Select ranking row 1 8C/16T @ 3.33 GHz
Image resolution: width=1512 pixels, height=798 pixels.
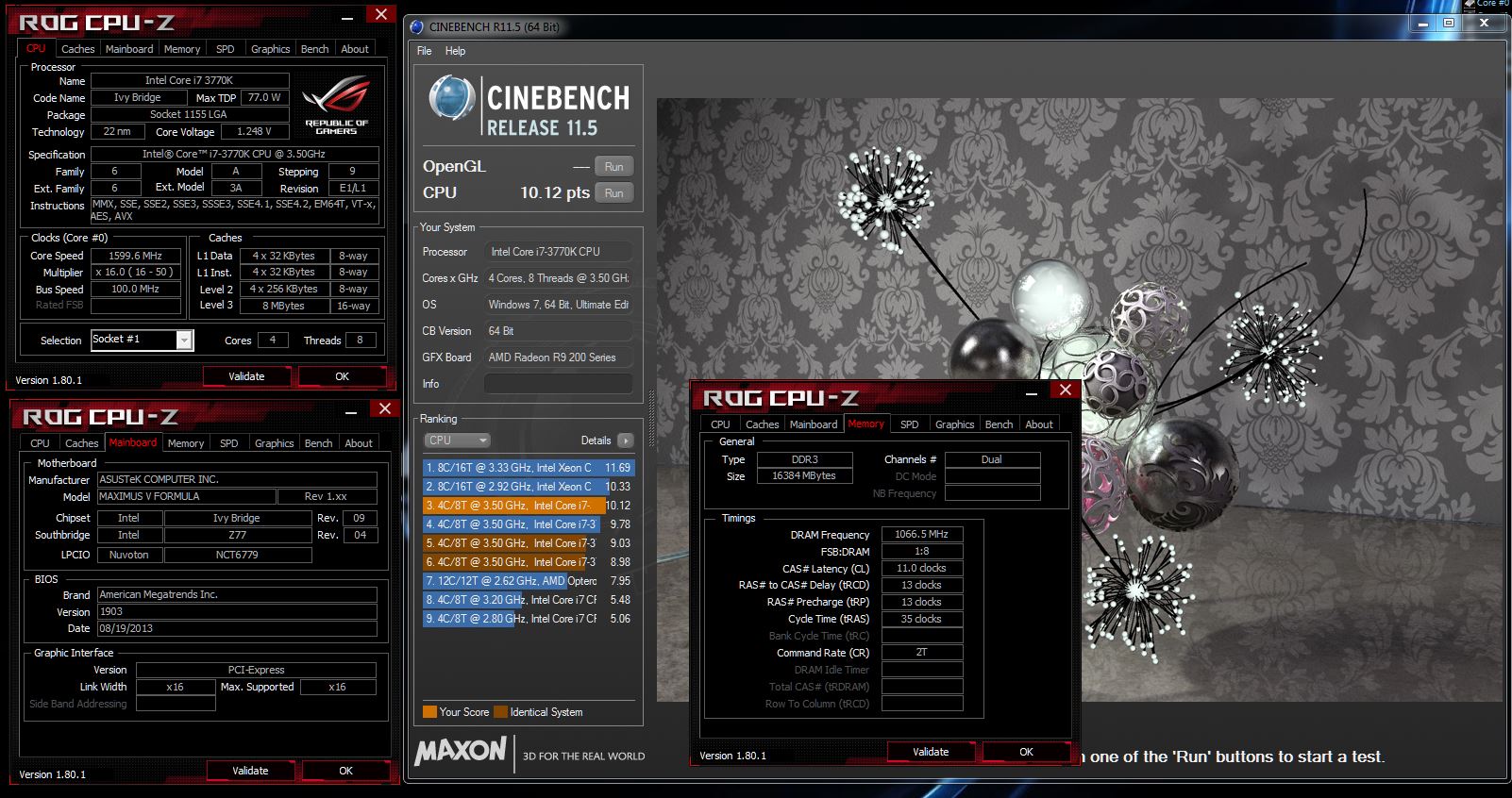529,468
